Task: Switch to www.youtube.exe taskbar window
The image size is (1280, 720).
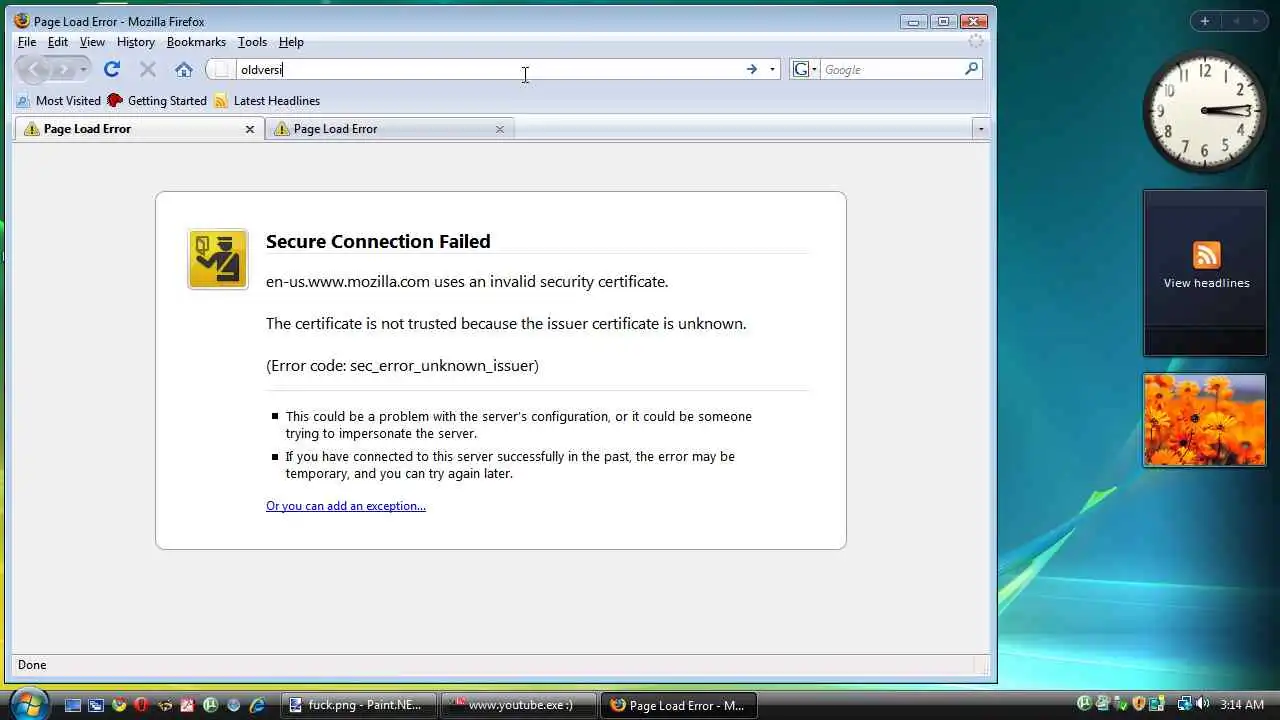Action: click(x=519, y=705)
